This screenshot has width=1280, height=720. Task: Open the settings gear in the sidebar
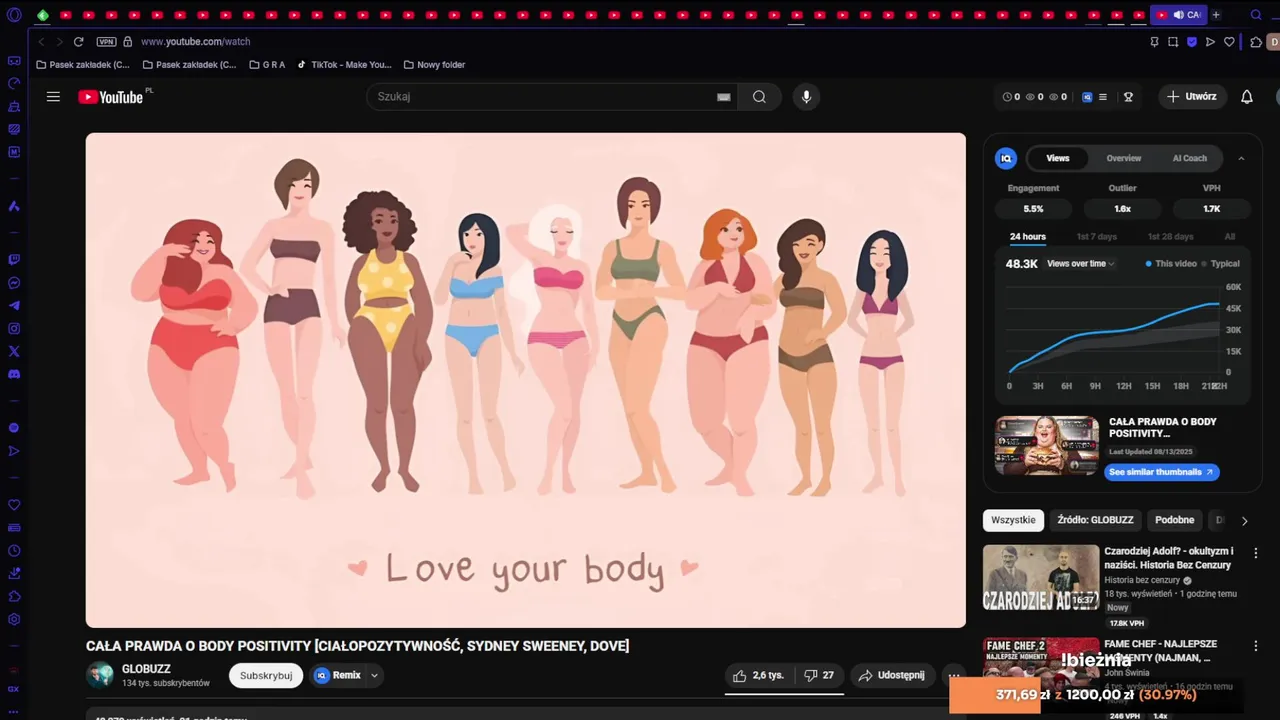(14, 620)
